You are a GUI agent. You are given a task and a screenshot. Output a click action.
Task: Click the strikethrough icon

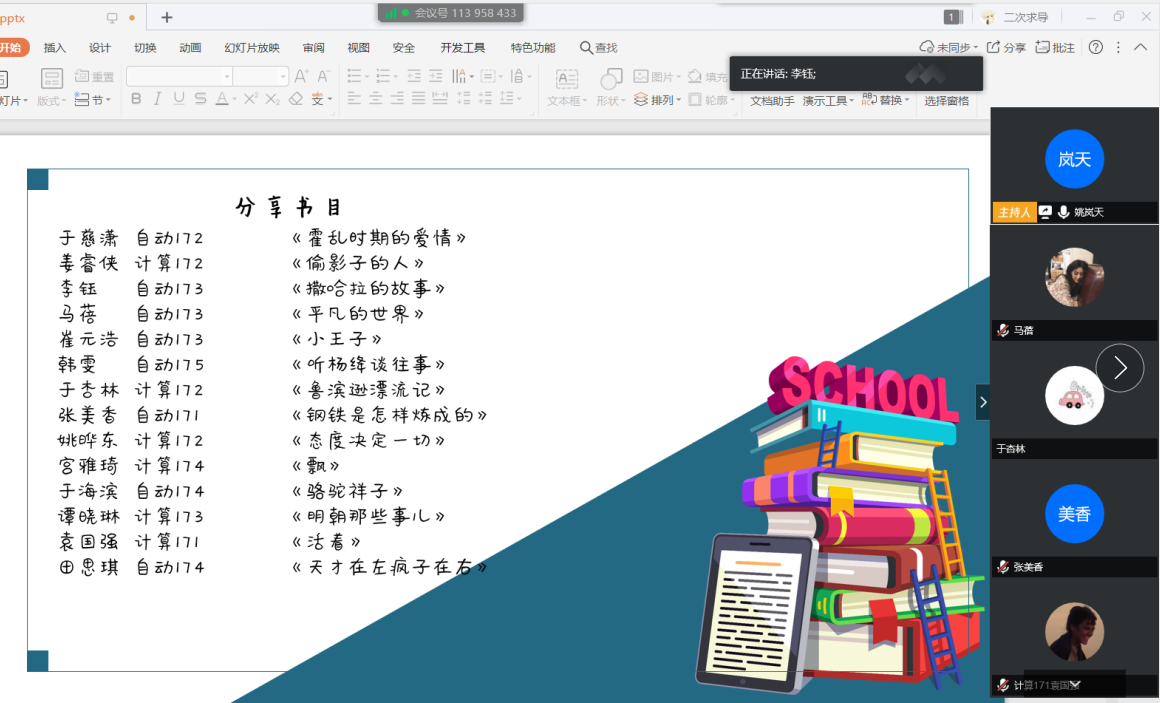pos(200,99)
